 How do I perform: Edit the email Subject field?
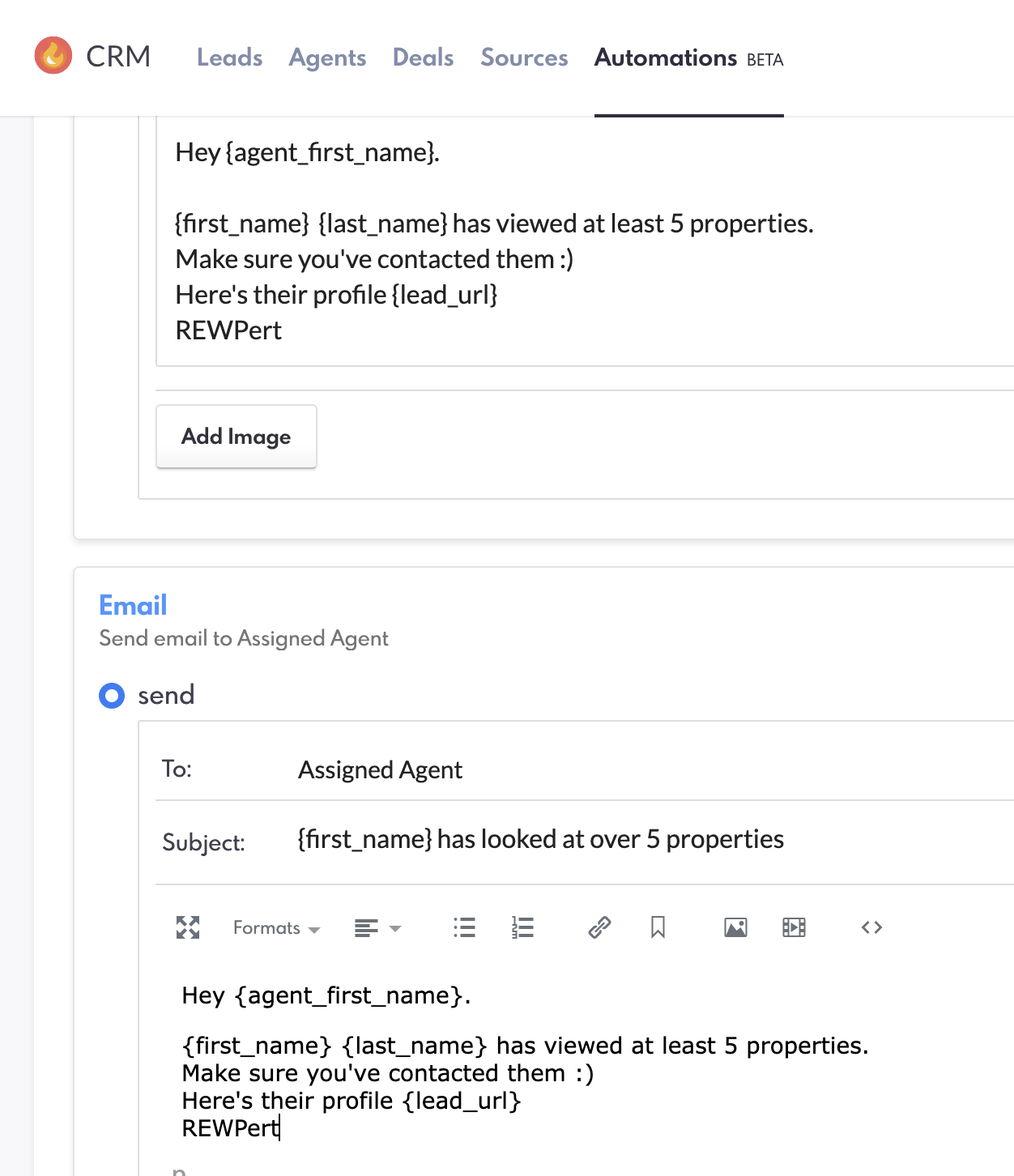540,840
